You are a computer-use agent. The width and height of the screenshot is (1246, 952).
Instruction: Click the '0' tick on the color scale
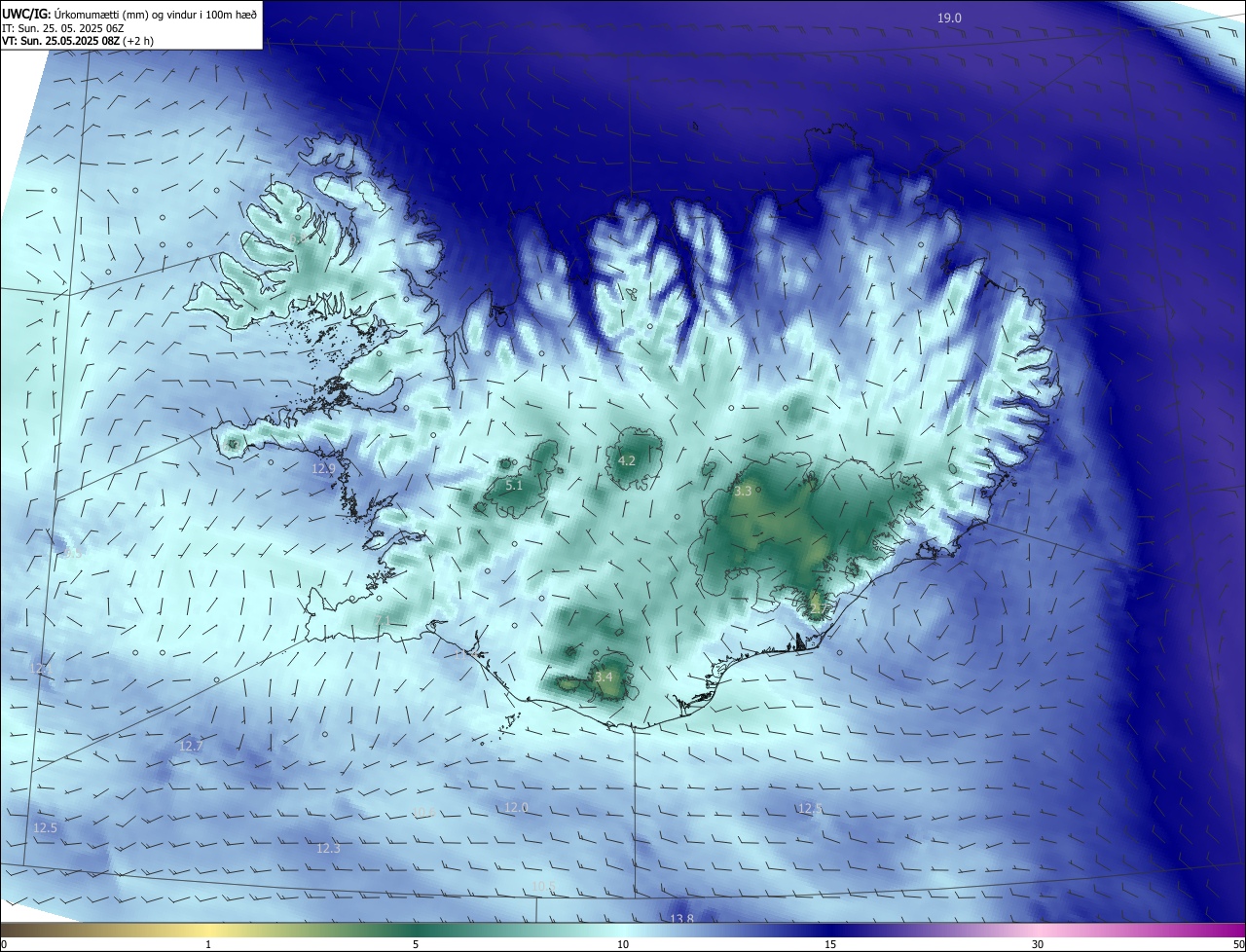[x=4, y=944]
